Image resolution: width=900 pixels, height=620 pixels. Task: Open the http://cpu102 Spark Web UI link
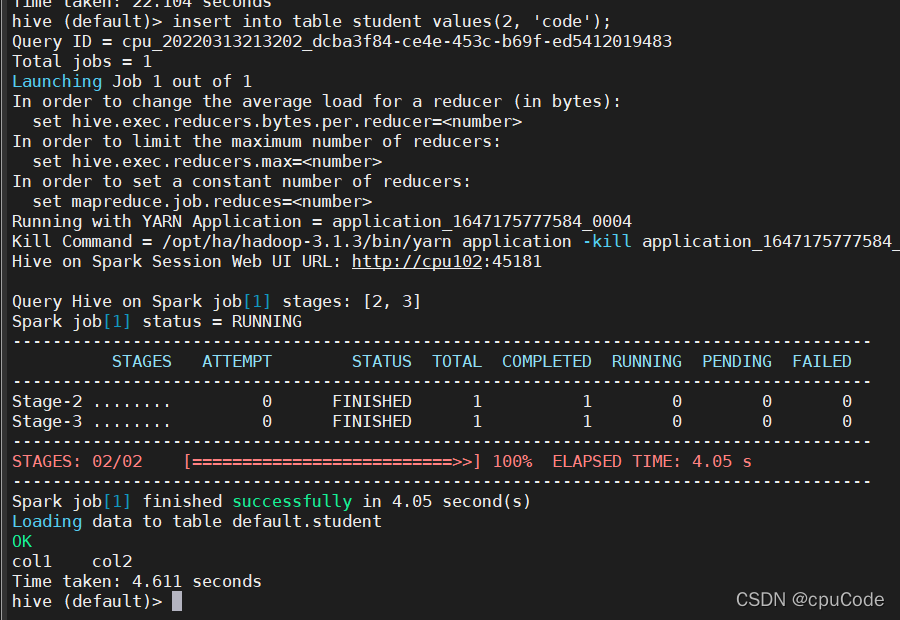tap(417, 262)
